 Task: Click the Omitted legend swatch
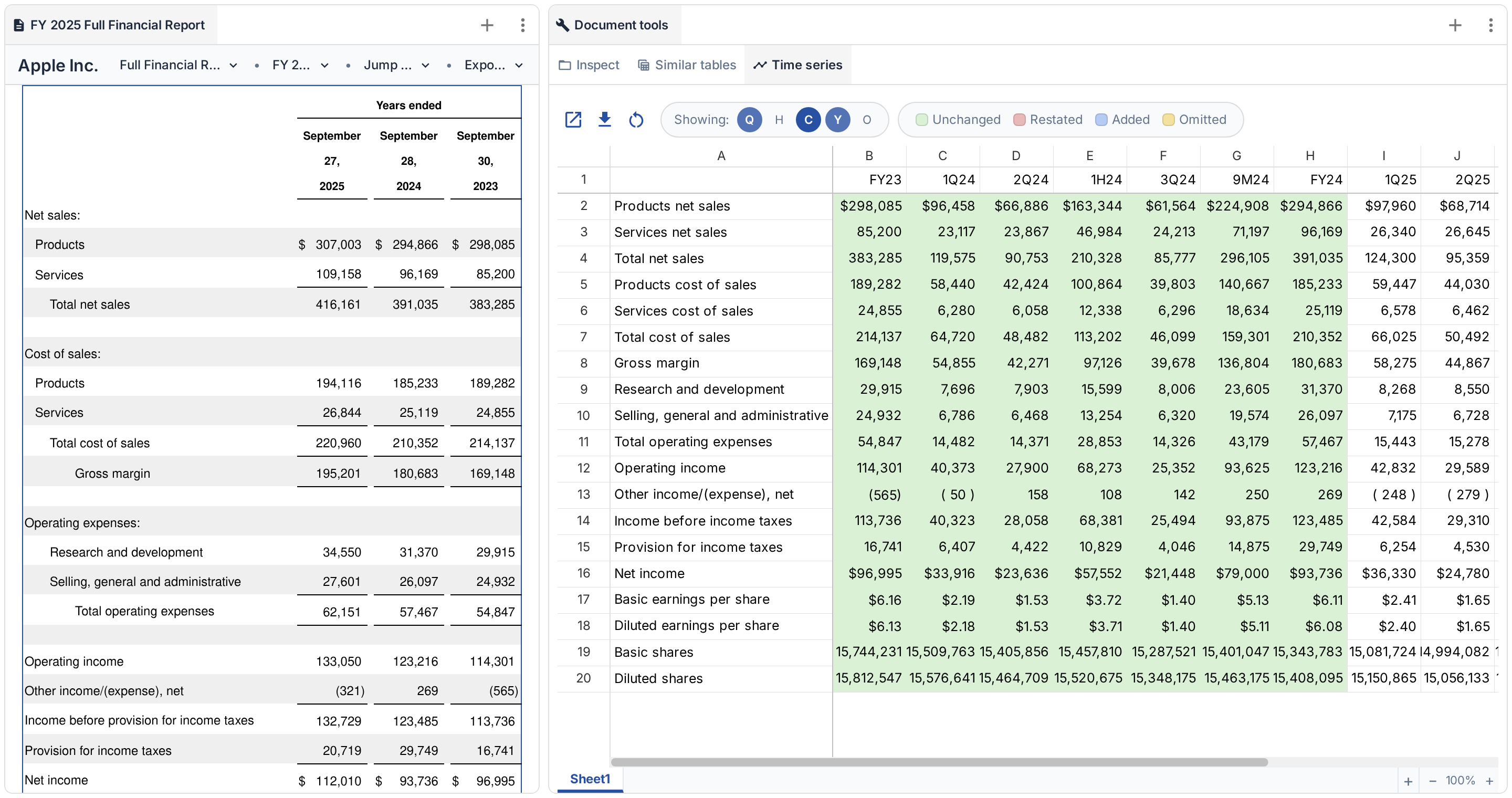[1168, 120]
